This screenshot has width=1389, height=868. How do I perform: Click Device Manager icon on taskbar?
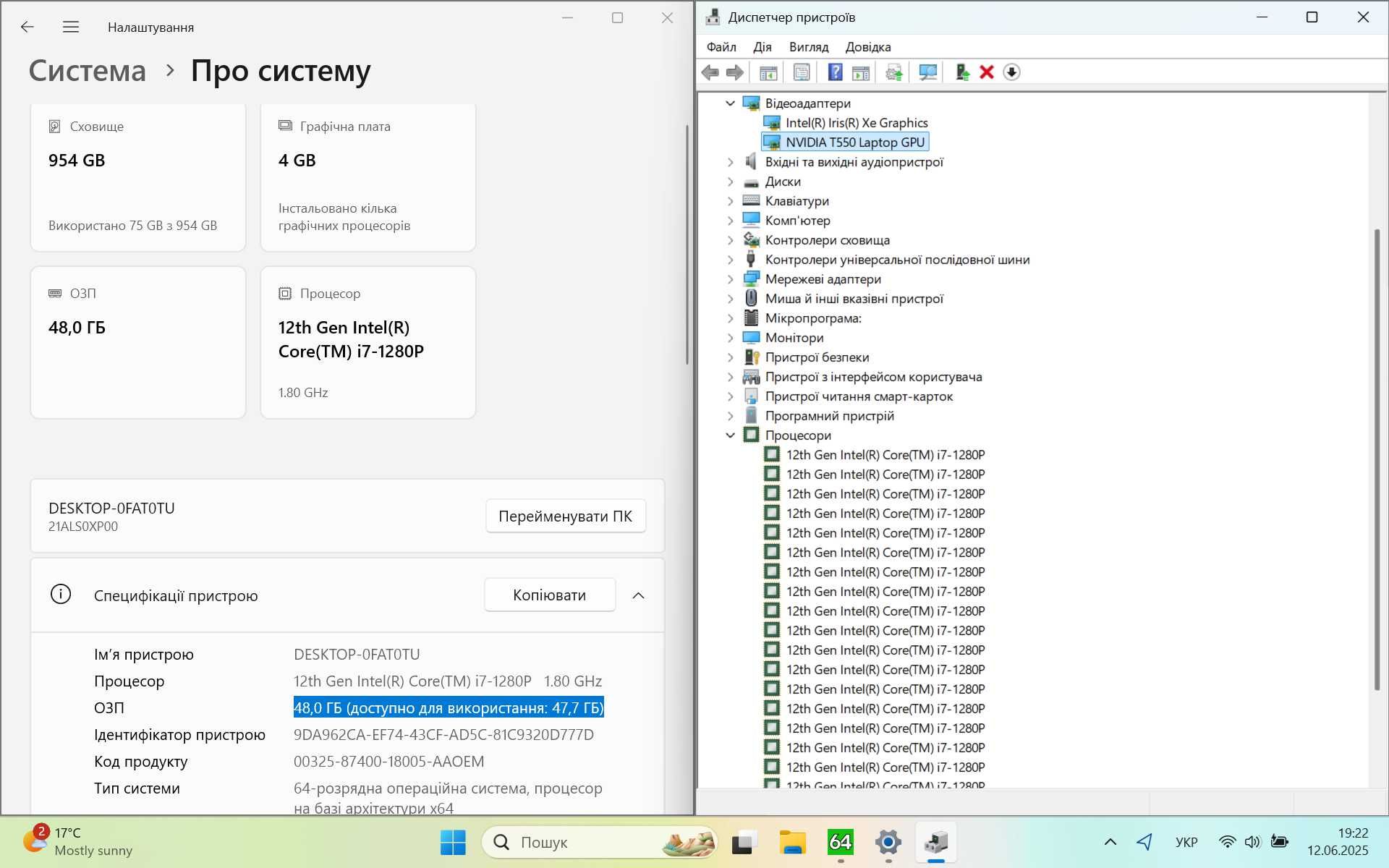pyautogui.click(x=936, y=842)
